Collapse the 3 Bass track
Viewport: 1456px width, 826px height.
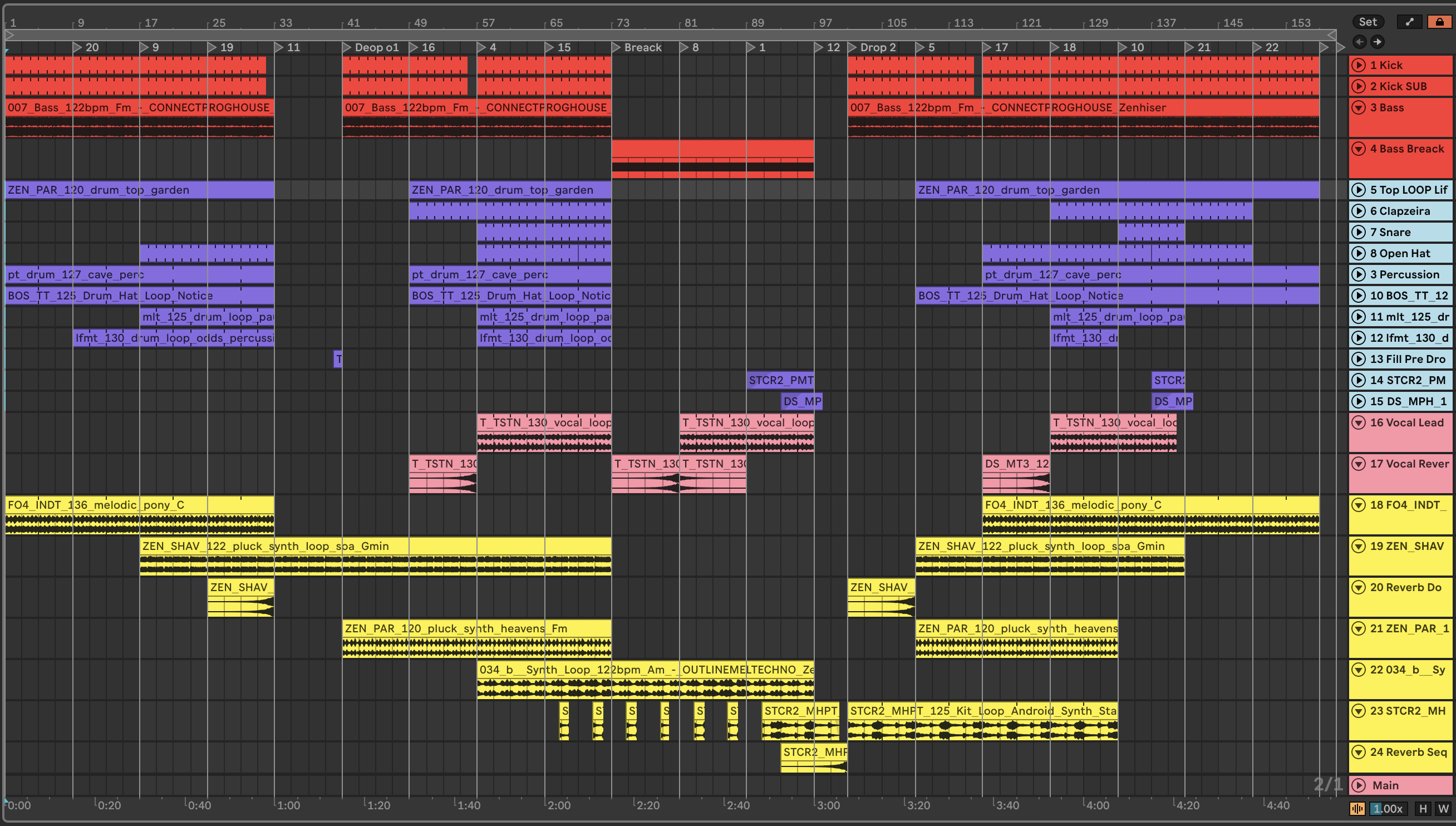1359,107
